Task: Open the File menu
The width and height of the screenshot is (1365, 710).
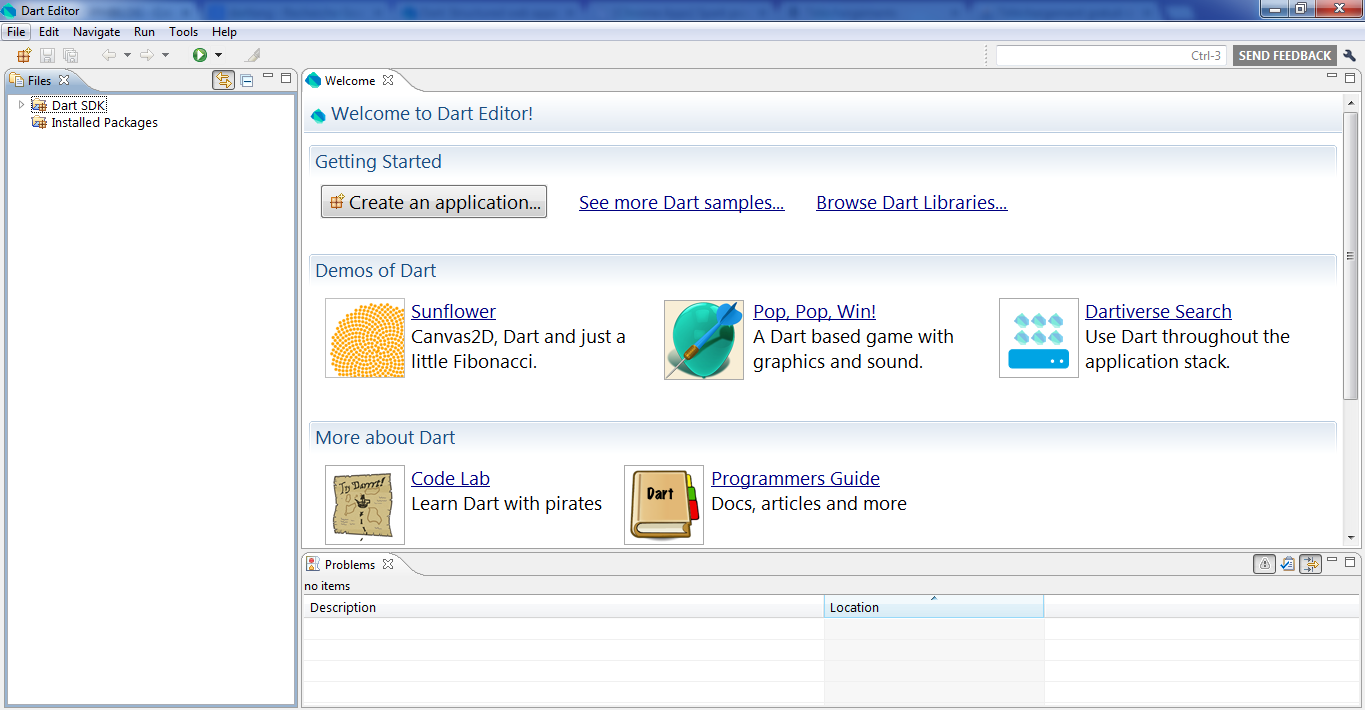Action: (x=16, y=32)
